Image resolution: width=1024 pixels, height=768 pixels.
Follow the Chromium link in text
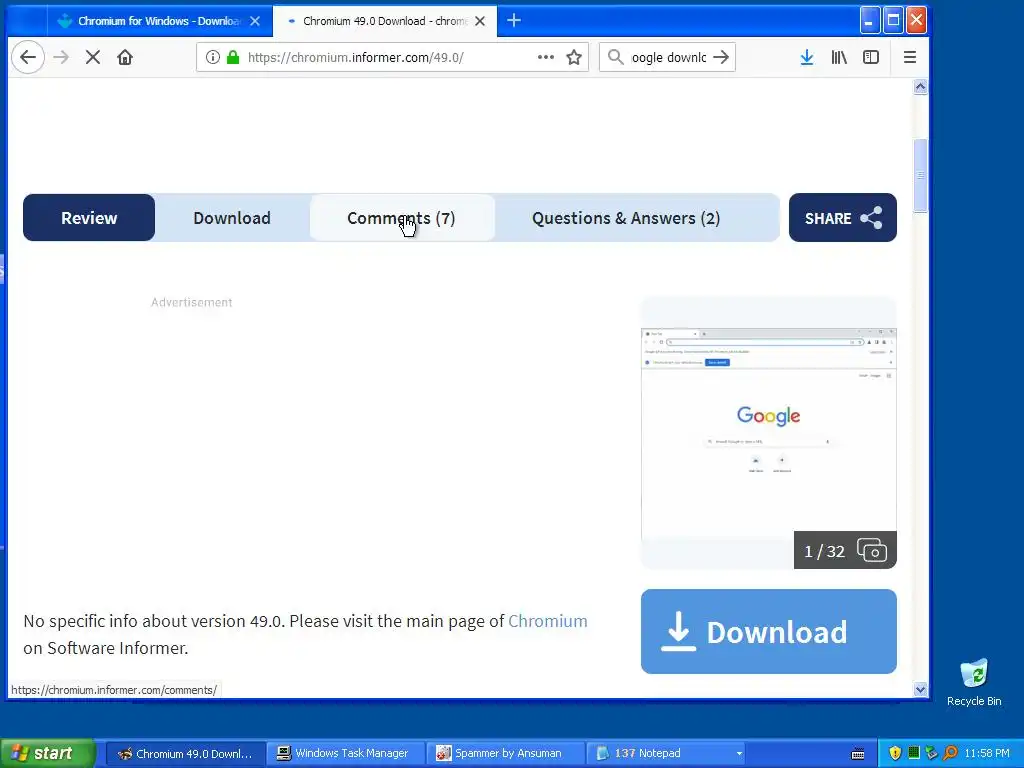547,621
